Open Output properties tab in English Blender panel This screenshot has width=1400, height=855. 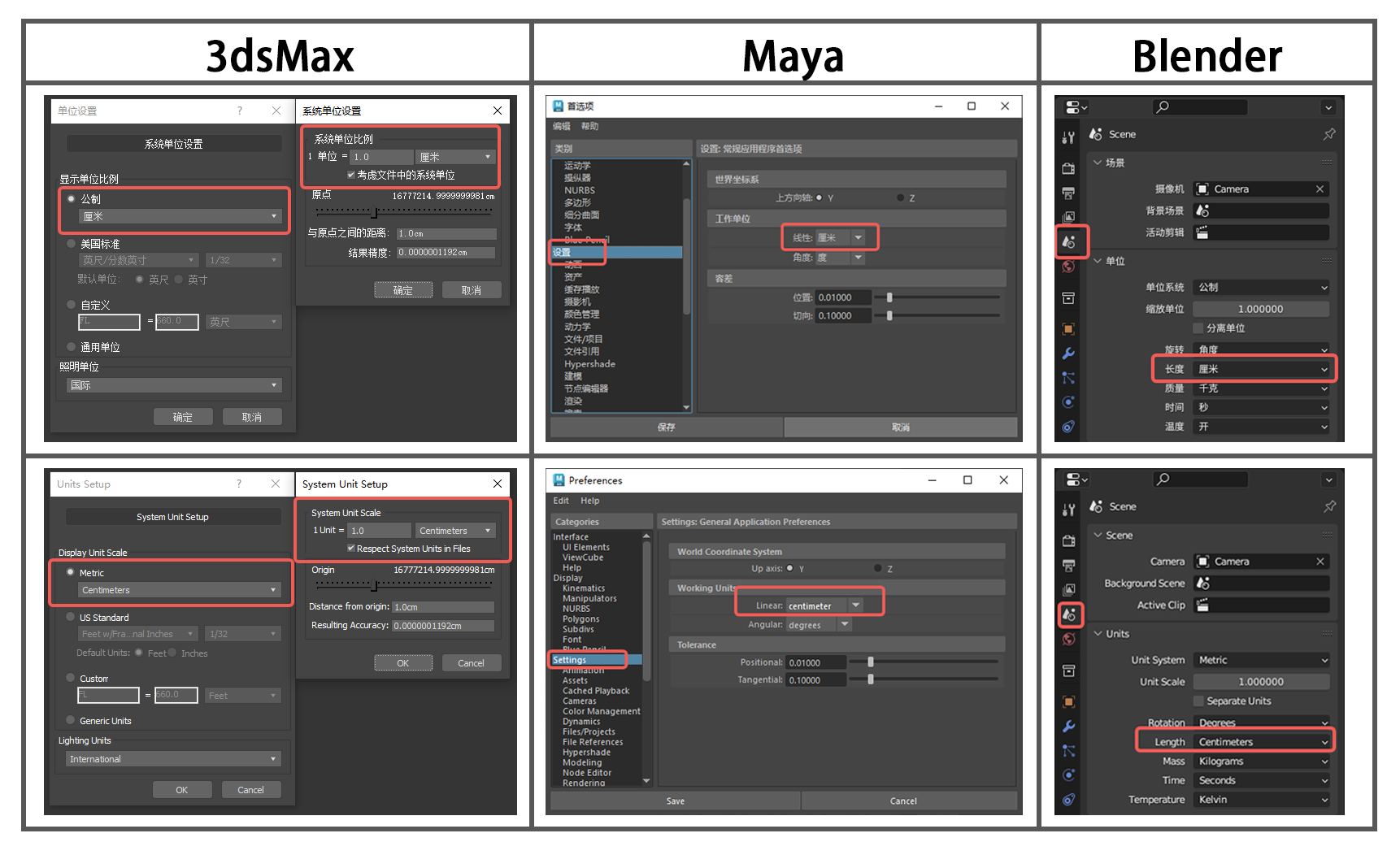point(1068,566)
